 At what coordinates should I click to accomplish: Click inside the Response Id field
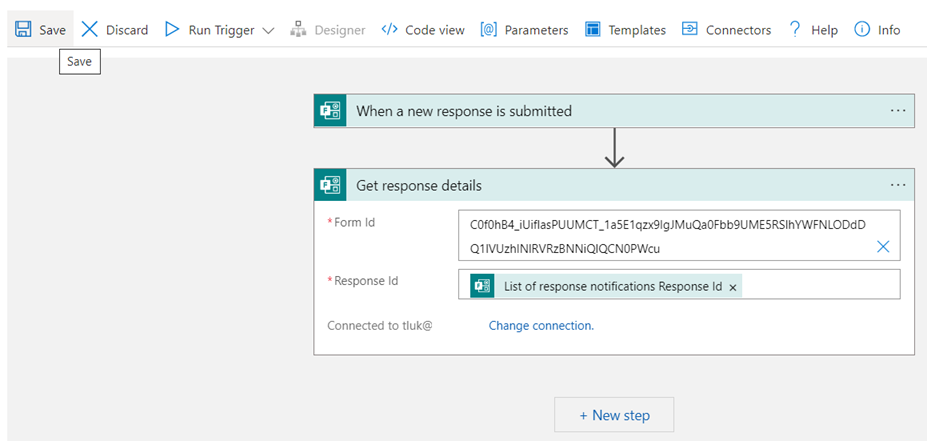820,285
